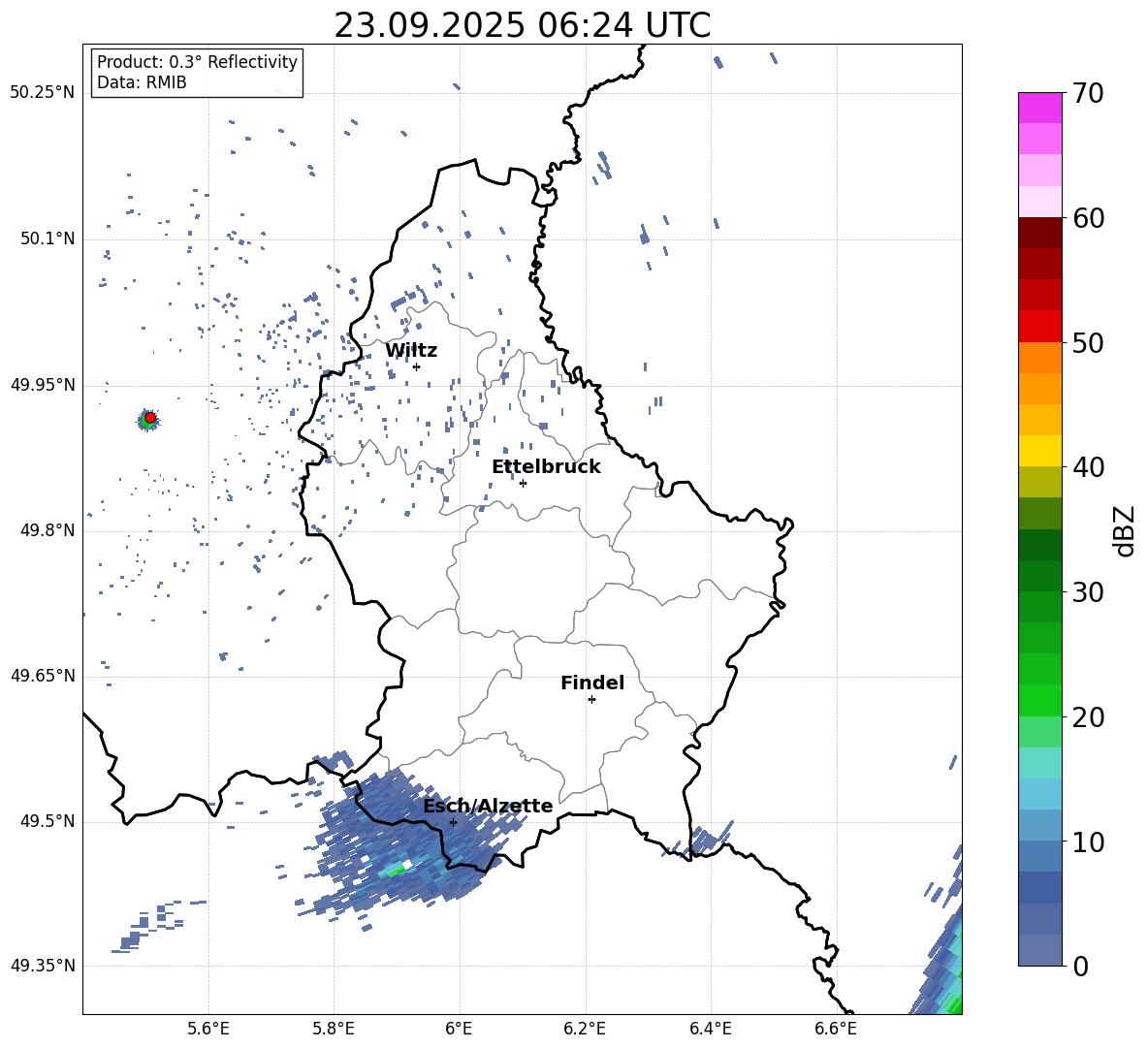Click the 5.8°E longitude label
This screenshot has height=1048, width=1148.
pyautogui.click(x=334, y=1030)
